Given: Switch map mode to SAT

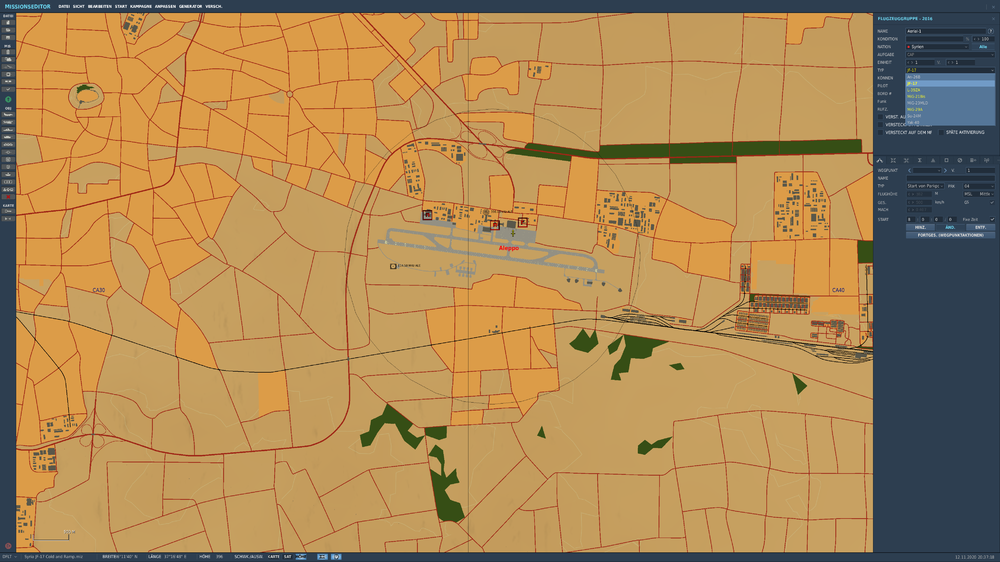Looking at the screenshot, I should 288,557.
